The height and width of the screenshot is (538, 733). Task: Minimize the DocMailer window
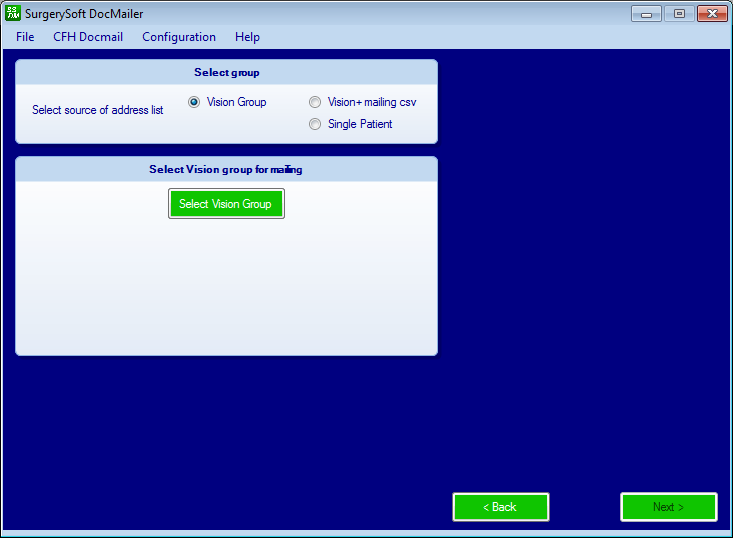click(x=646, y=14)
